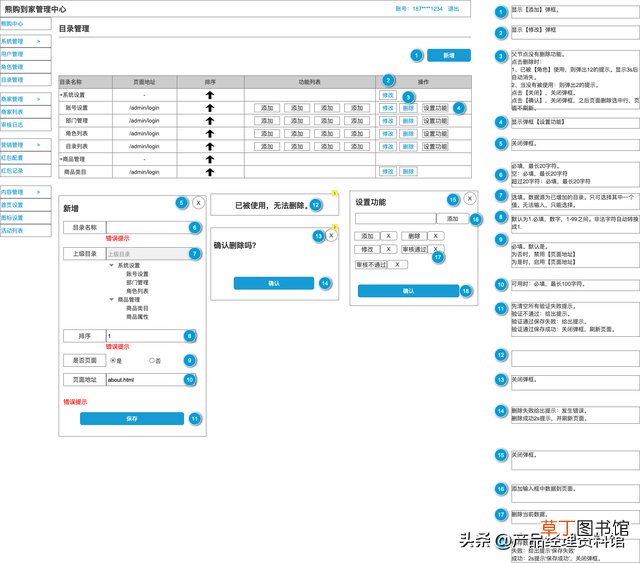
Task: Remove the 添加 tag in 设置功能 dialog
Action: point(389,236)
